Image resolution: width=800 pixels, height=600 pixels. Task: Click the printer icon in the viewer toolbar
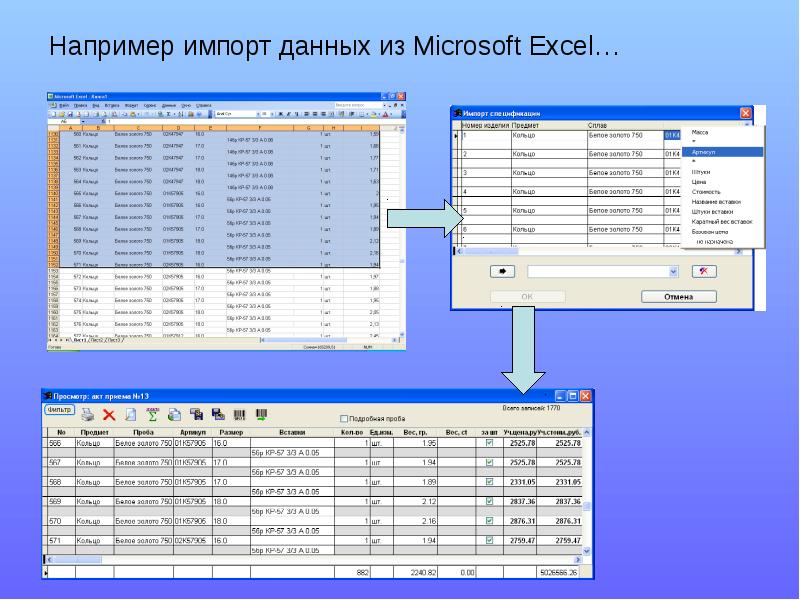[86, 415]
